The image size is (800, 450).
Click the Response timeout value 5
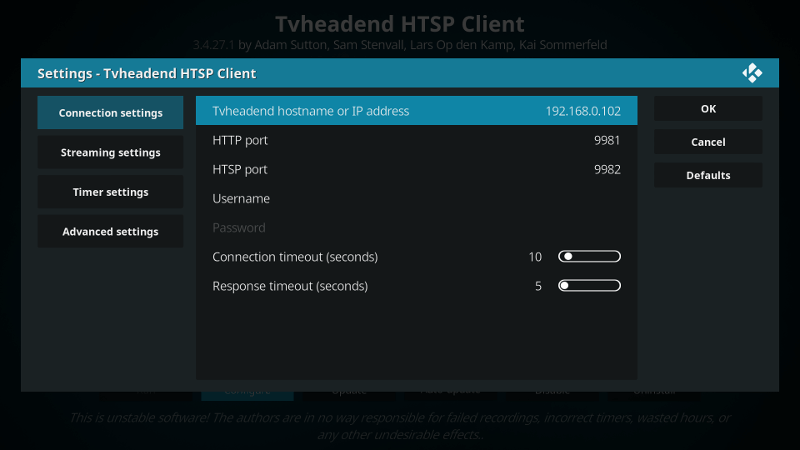(x=538, y=286)
